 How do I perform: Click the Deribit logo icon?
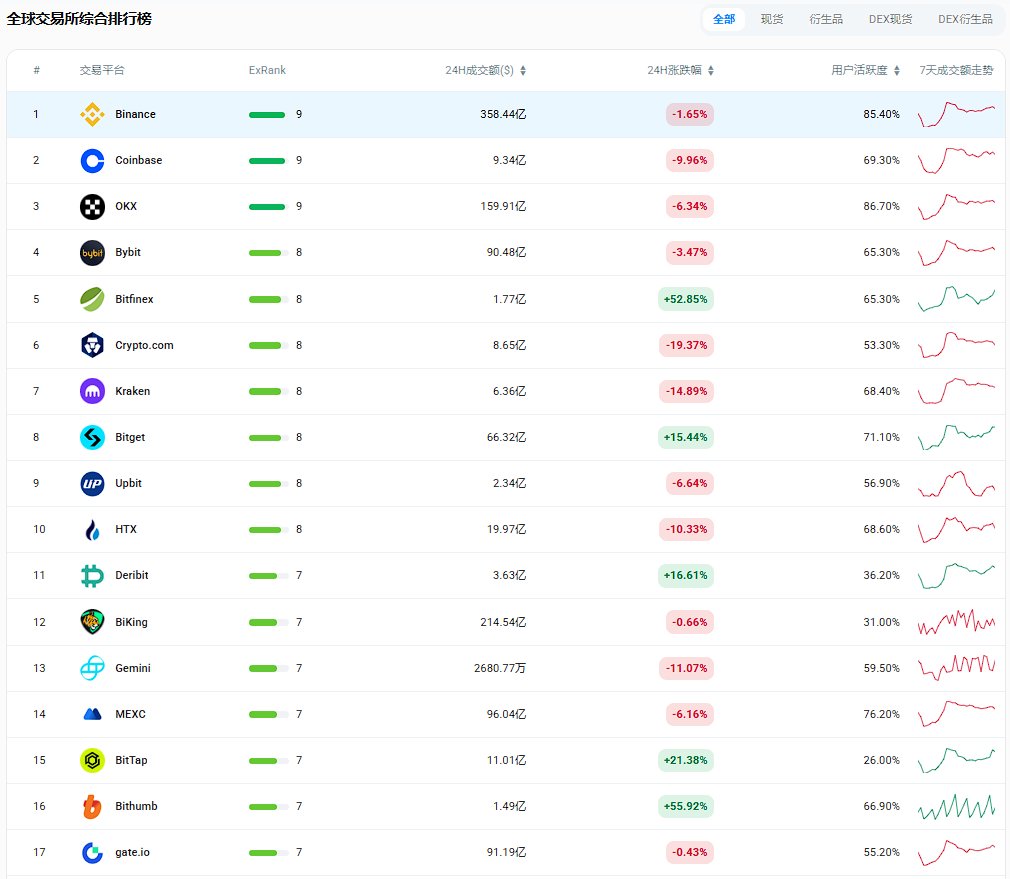tap(92, 575)
